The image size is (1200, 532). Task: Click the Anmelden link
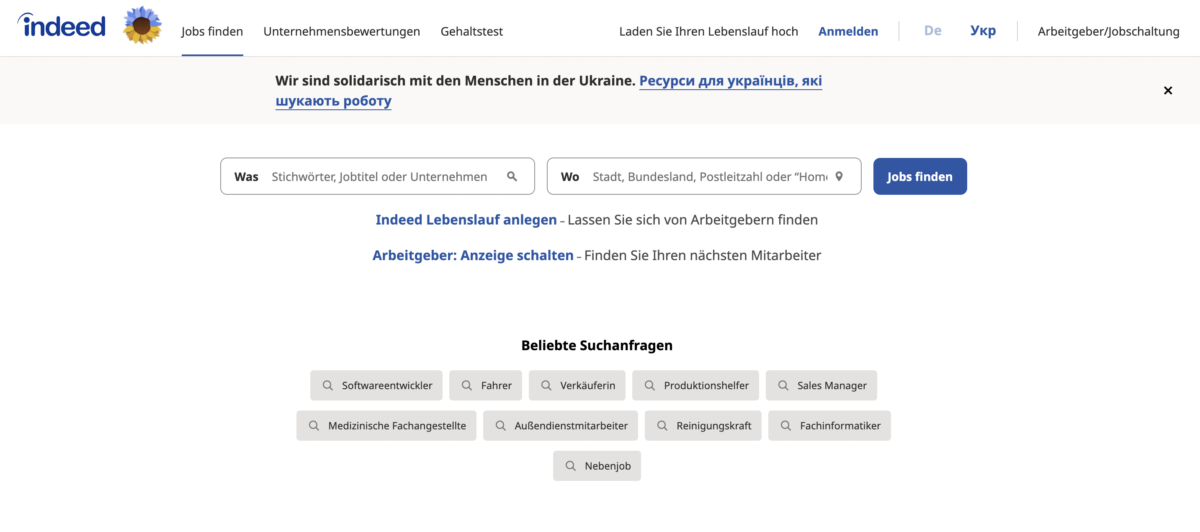point(848,31)
